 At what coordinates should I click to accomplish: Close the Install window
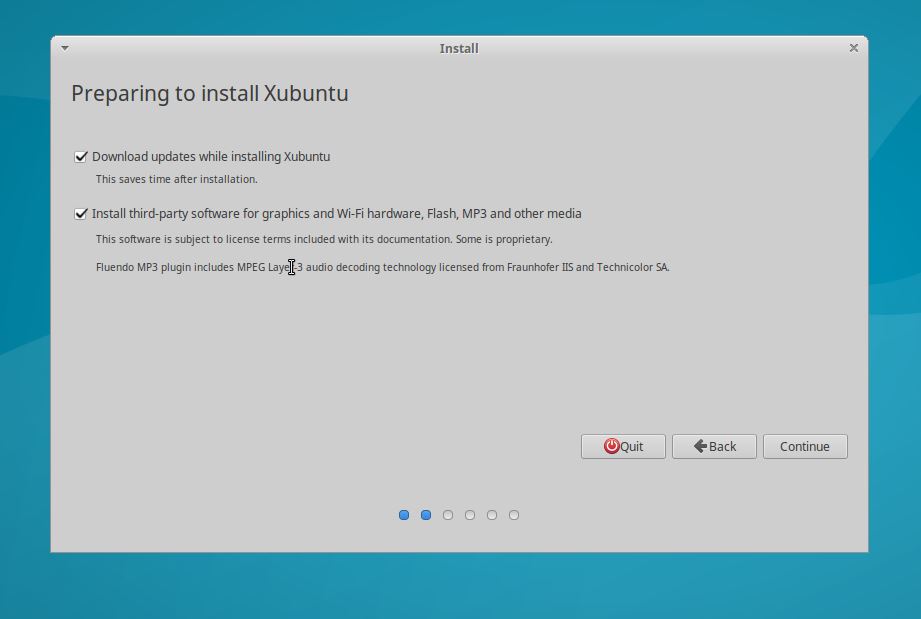pyautogui.click(x=854, y=48)
